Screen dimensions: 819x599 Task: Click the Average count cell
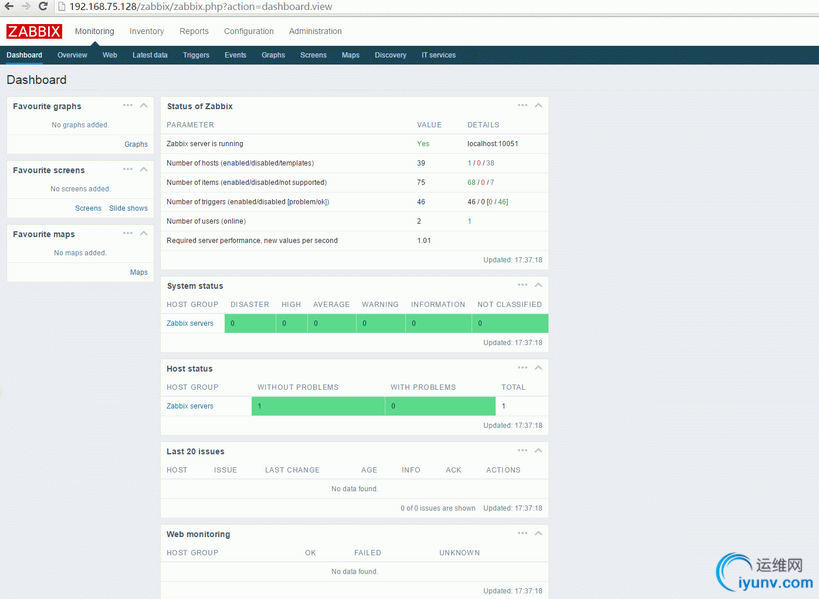pos(332,323)
